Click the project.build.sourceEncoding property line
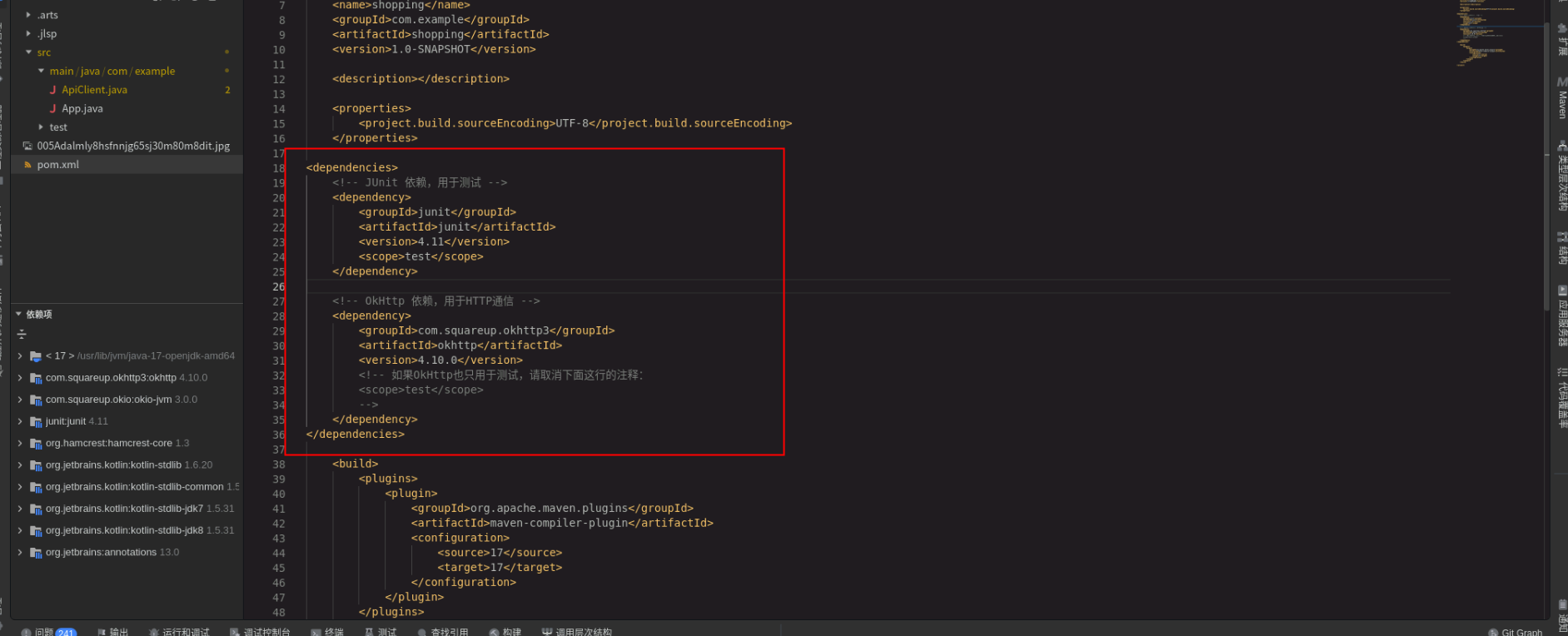The height and width of the screenshot is (636, 1568). (575, 123)
